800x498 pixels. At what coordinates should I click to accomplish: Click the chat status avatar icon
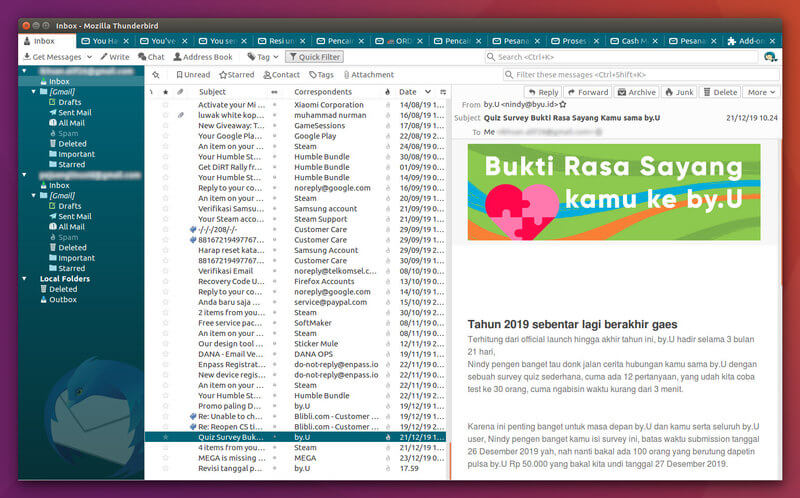pyautogui.click(x=769, y=57)
